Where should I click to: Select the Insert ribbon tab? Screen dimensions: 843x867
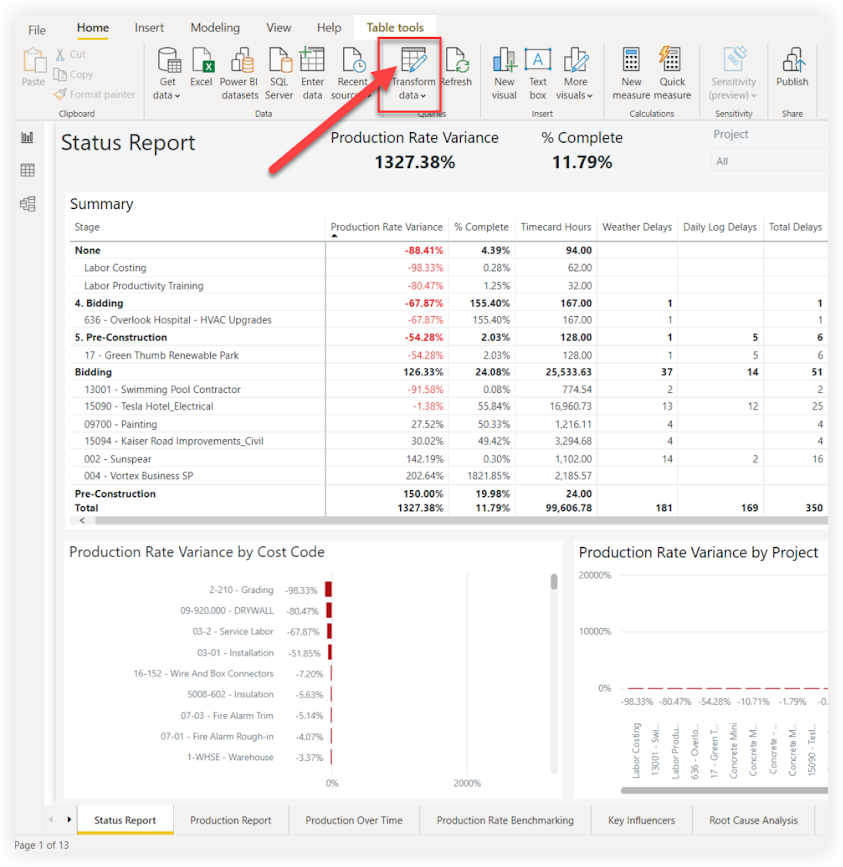[149, 28]
